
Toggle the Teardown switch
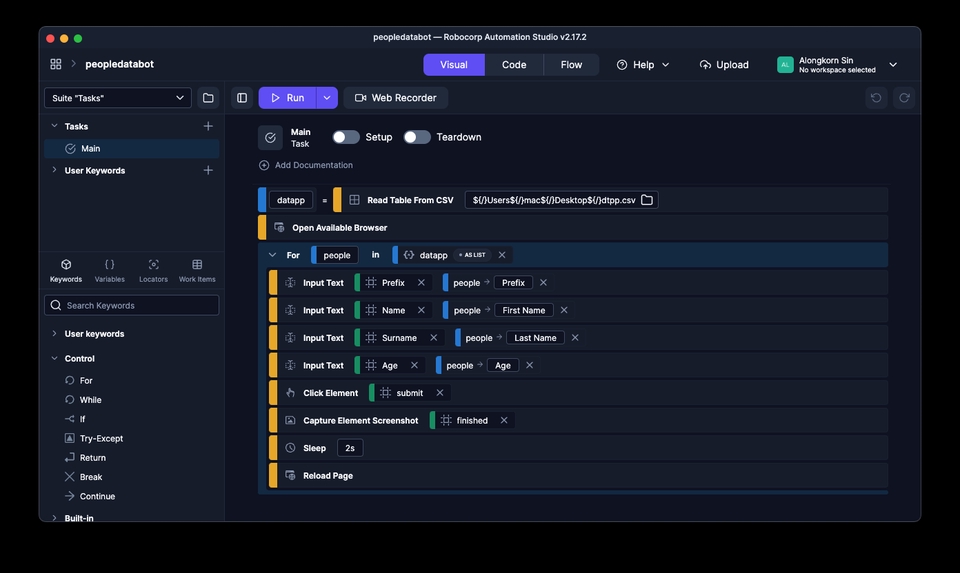417,137
